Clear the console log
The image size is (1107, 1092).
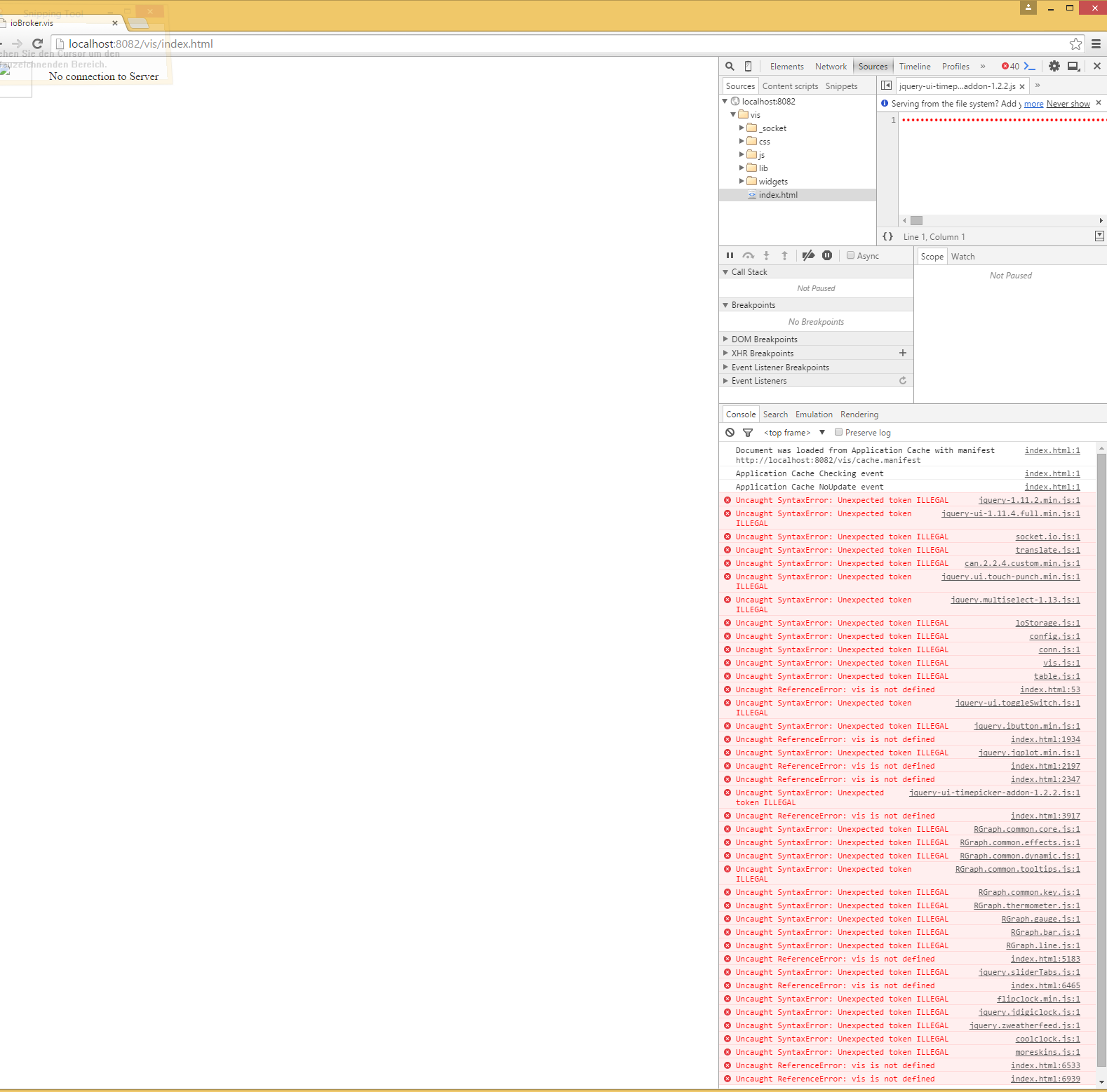coord(730,432)
